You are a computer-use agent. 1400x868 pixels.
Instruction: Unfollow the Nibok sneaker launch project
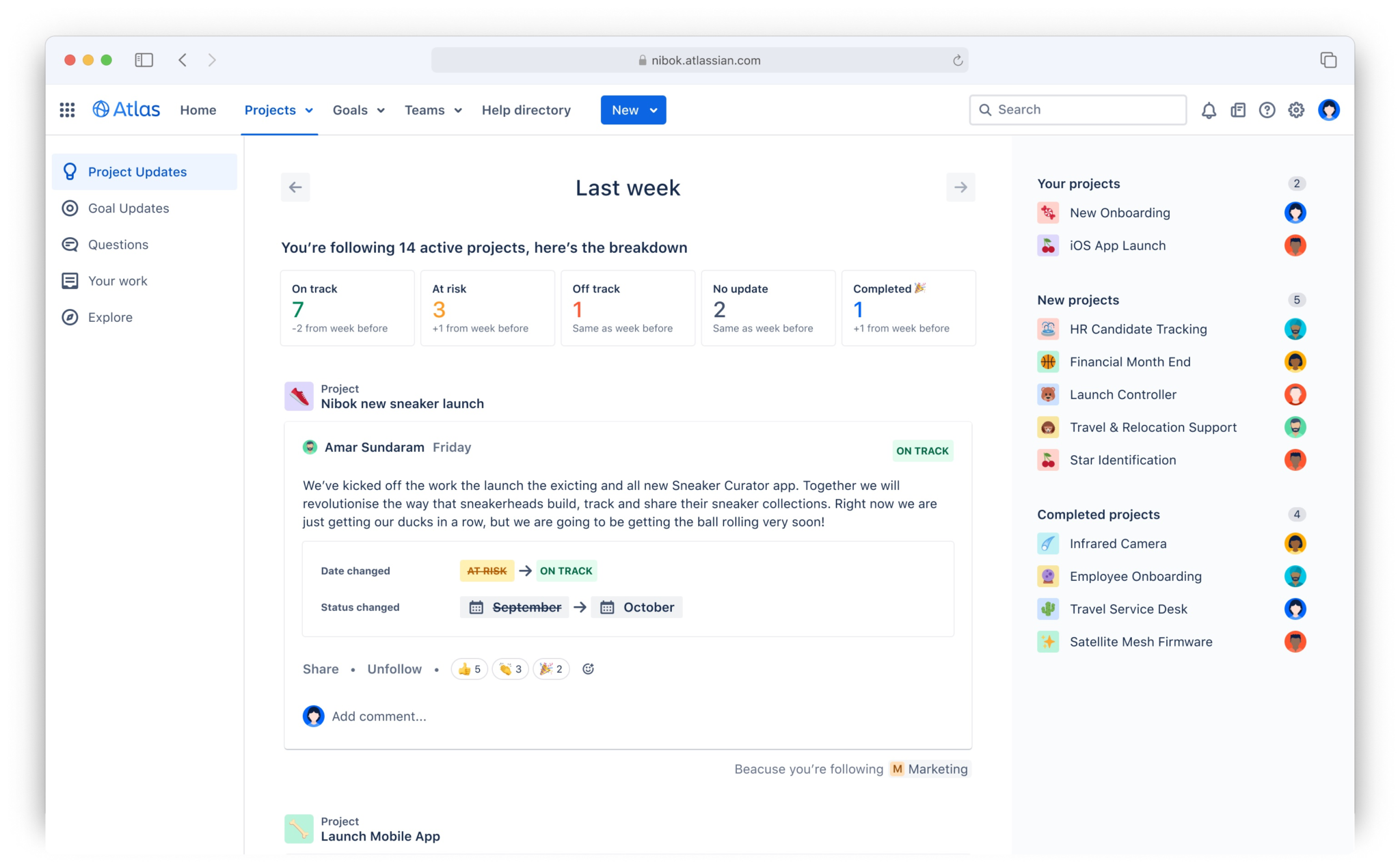[394, 669]
